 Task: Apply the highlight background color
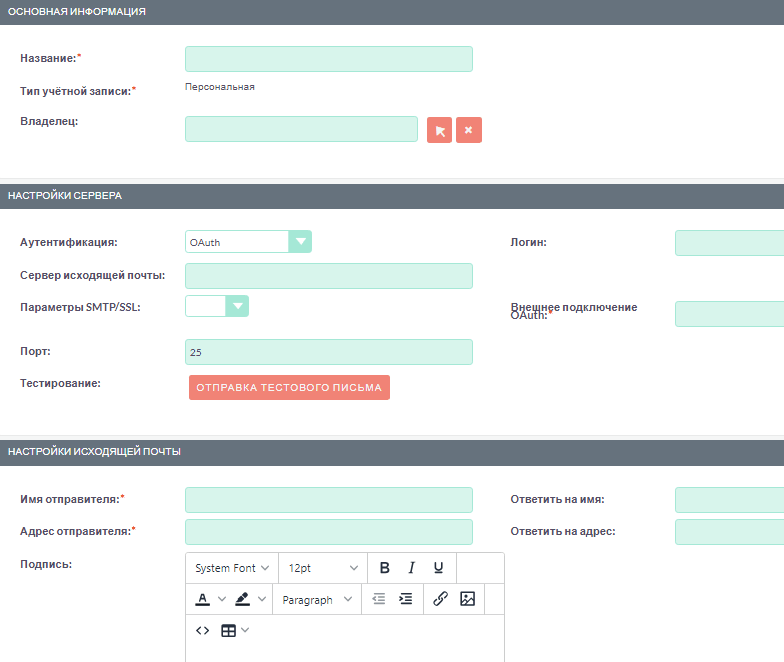coord(242,599)
